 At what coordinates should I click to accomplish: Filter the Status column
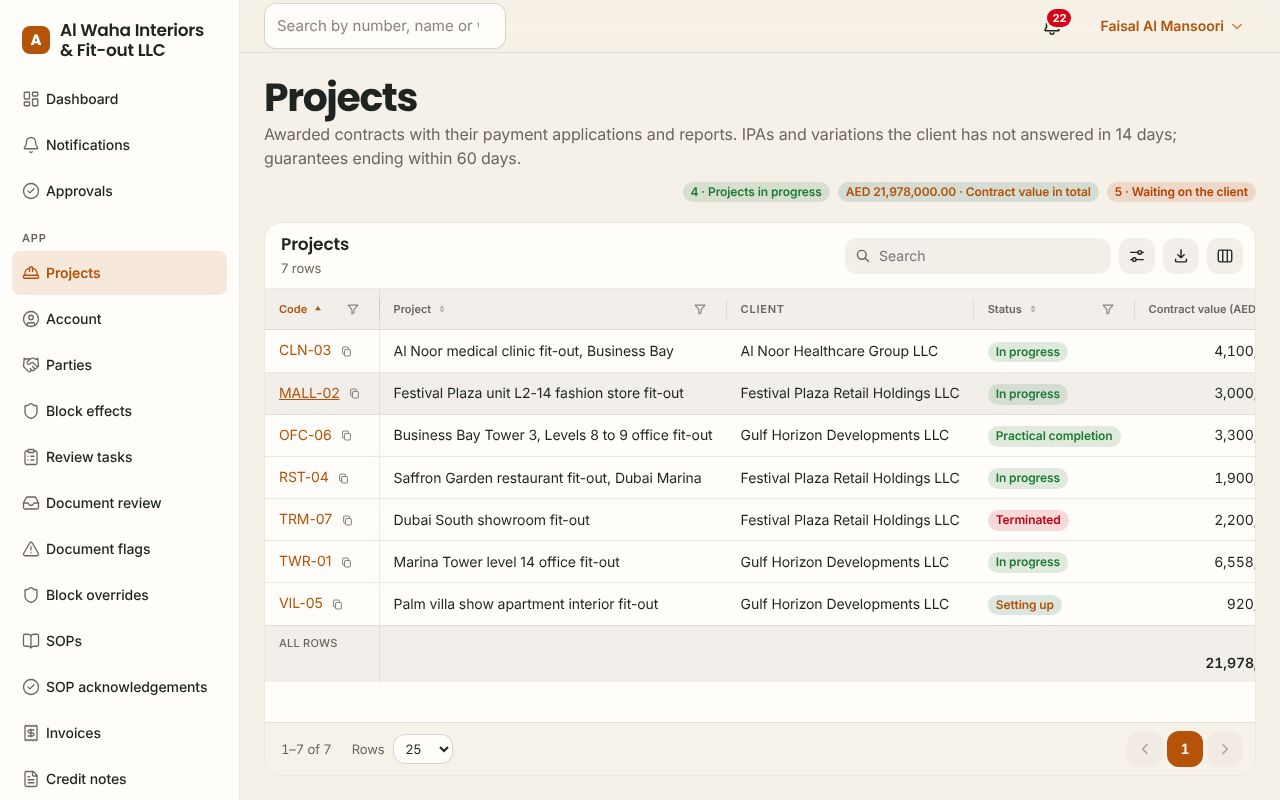(1108, 310)
